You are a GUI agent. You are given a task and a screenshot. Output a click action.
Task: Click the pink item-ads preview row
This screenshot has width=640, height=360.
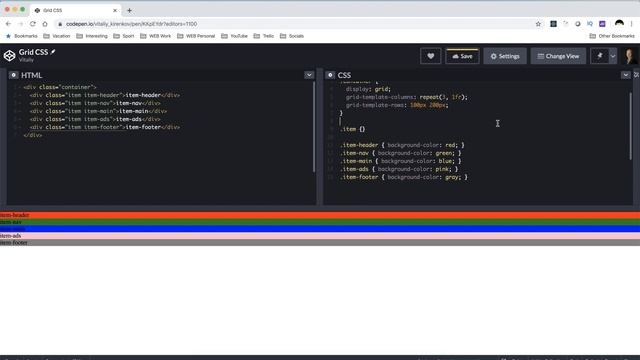(x=320, y=236)
